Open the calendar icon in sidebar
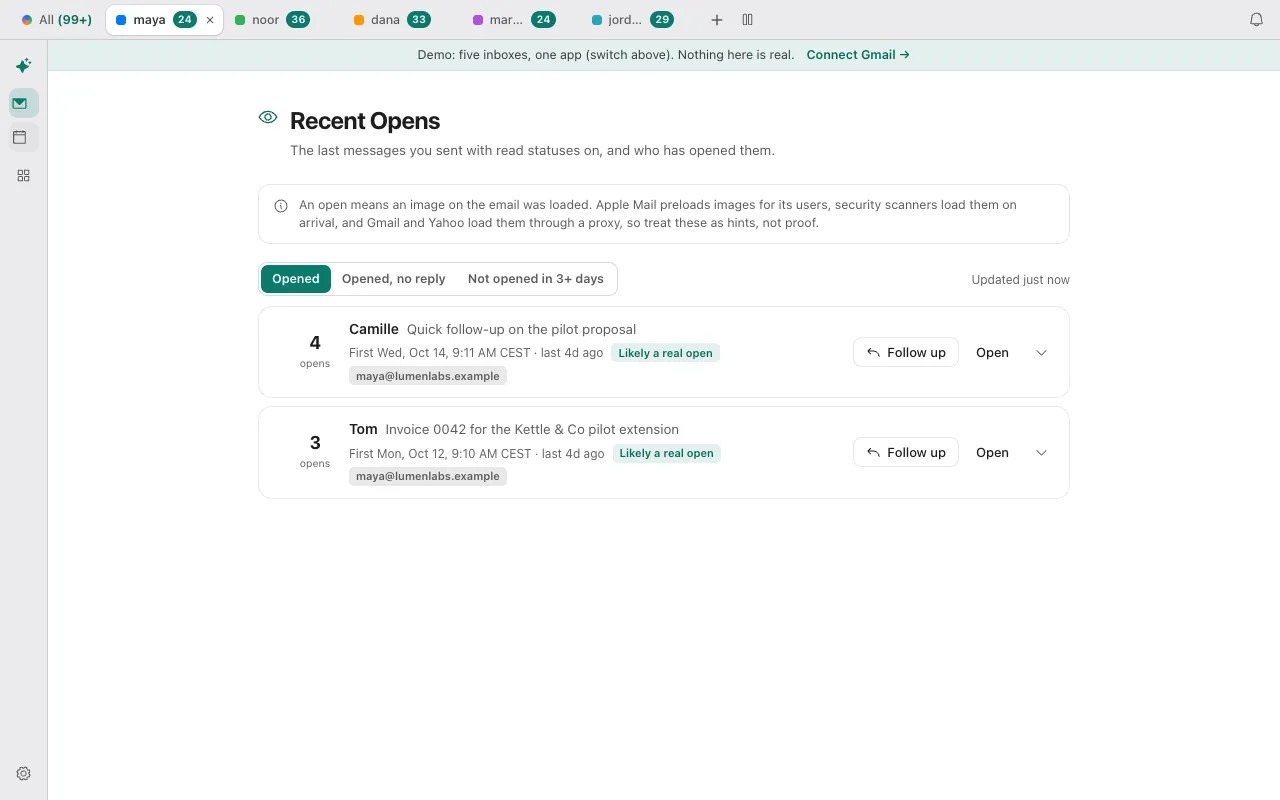Viewport: 1280px width, 800px height. (23, 138)
